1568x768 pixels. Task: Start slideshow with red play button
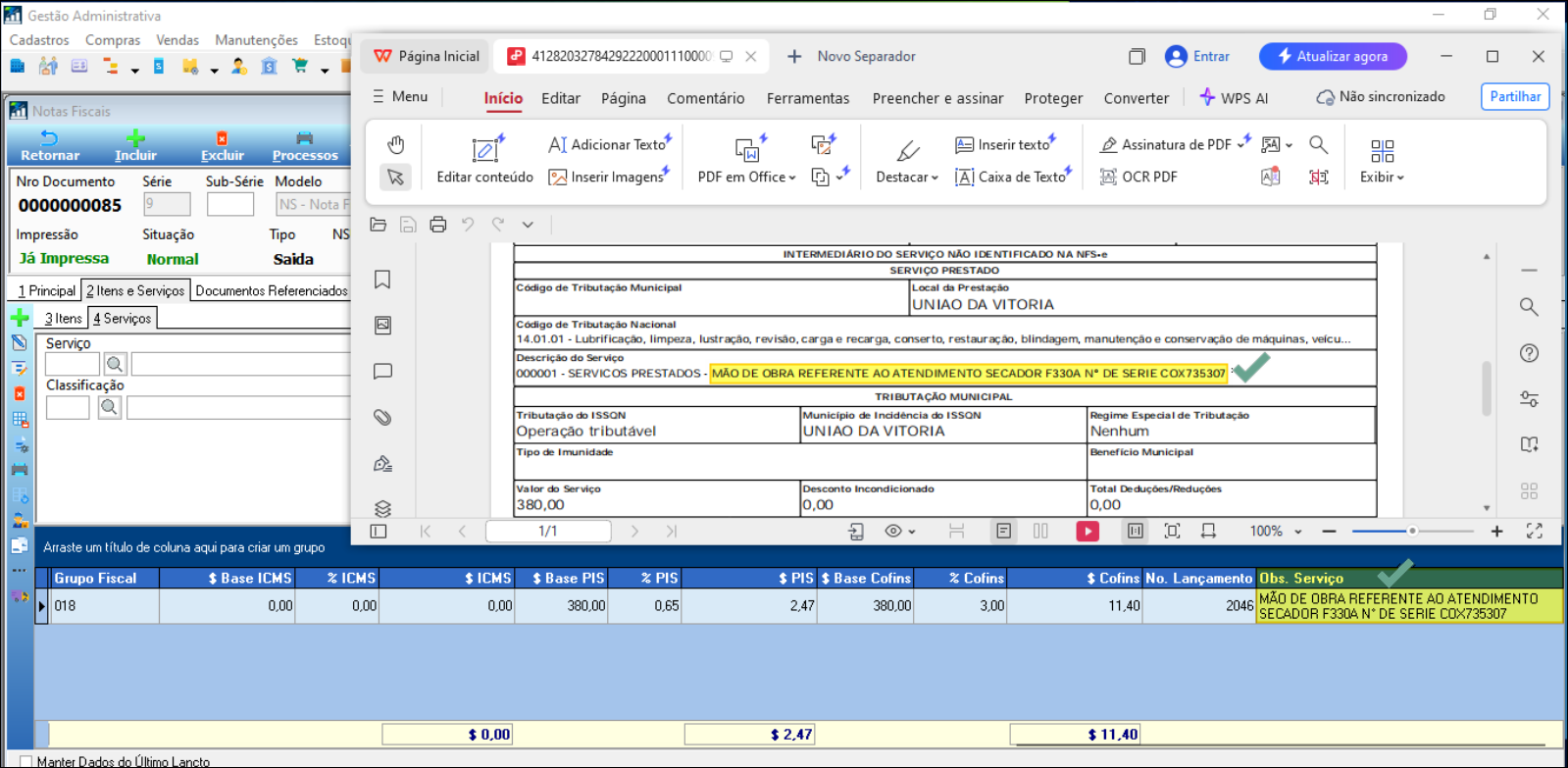[x=1087, y=531]
